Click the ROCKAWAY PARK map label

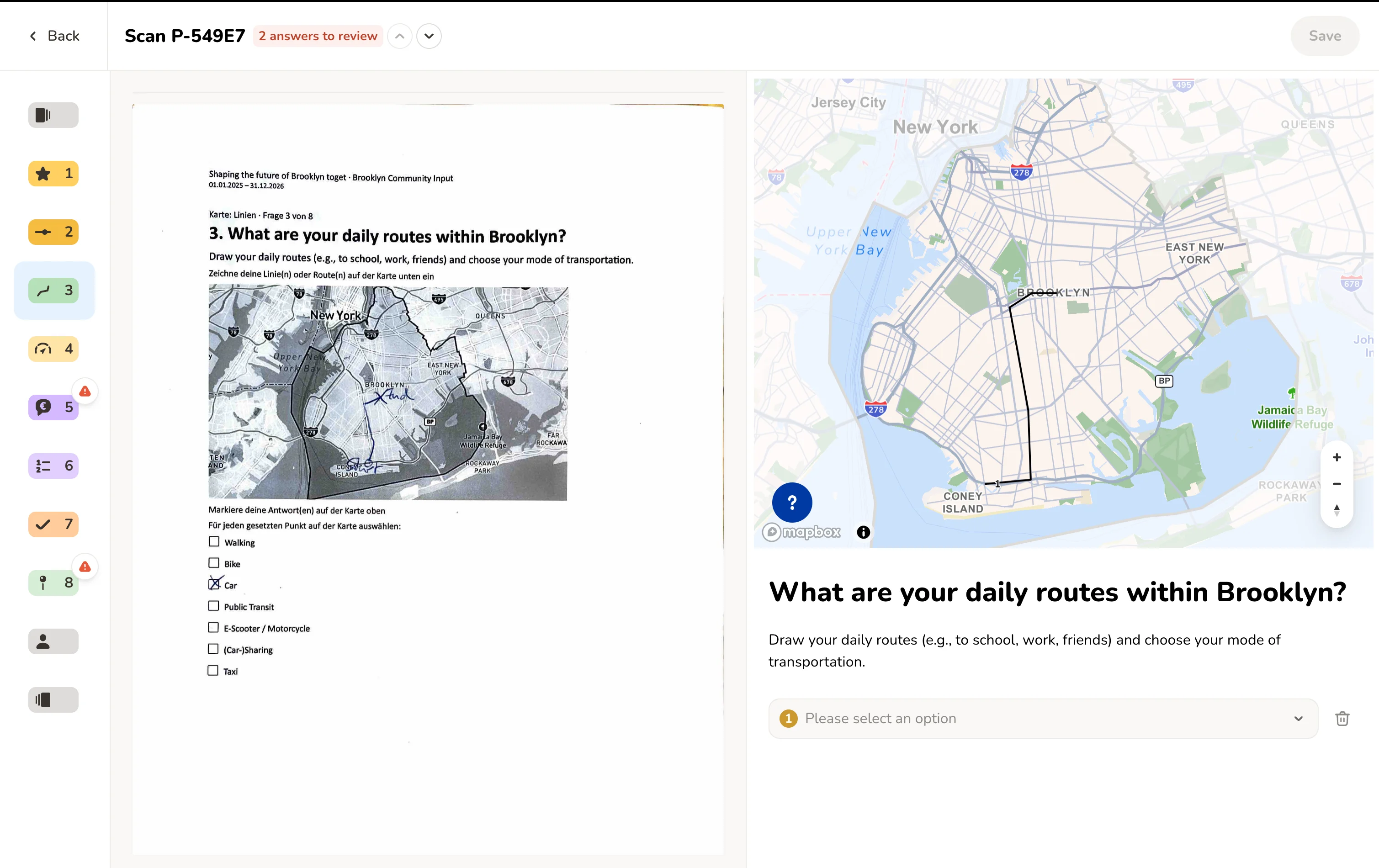[1290, 491]
